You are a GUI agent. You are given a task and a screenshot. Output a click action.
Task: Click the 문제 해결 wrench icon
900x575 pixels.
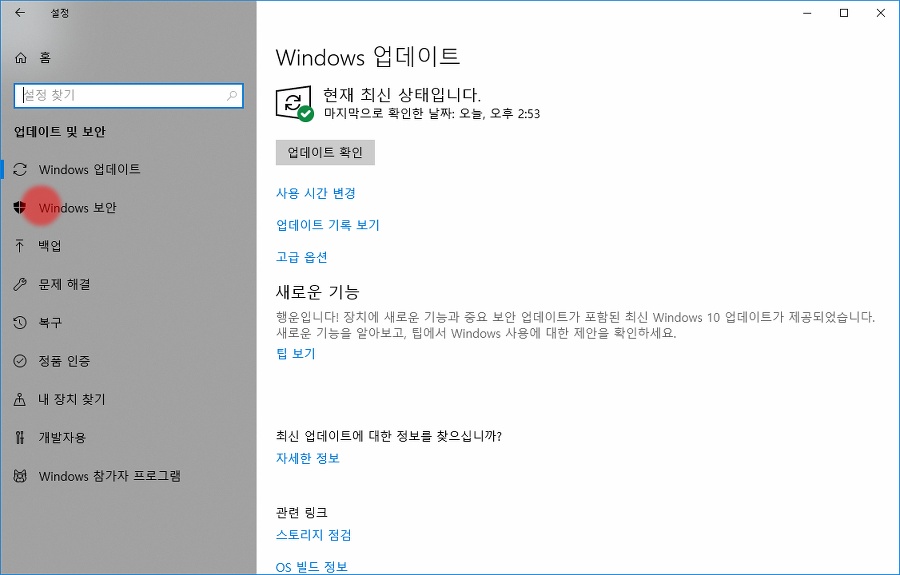pyautogui.click(x=20, y=284)
